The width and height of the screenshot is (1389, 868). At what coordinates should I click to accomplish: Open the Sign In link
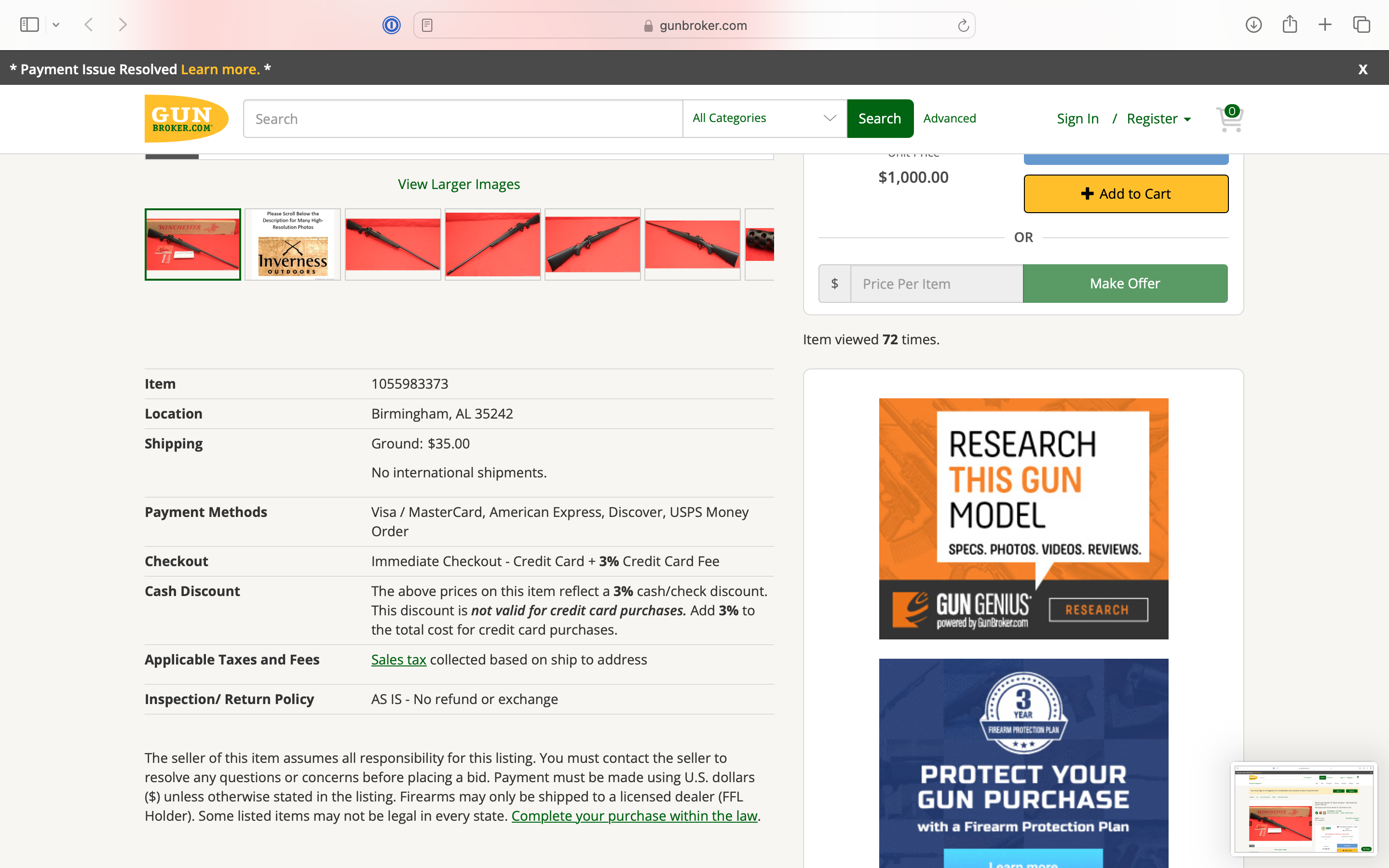[1077, 119]
